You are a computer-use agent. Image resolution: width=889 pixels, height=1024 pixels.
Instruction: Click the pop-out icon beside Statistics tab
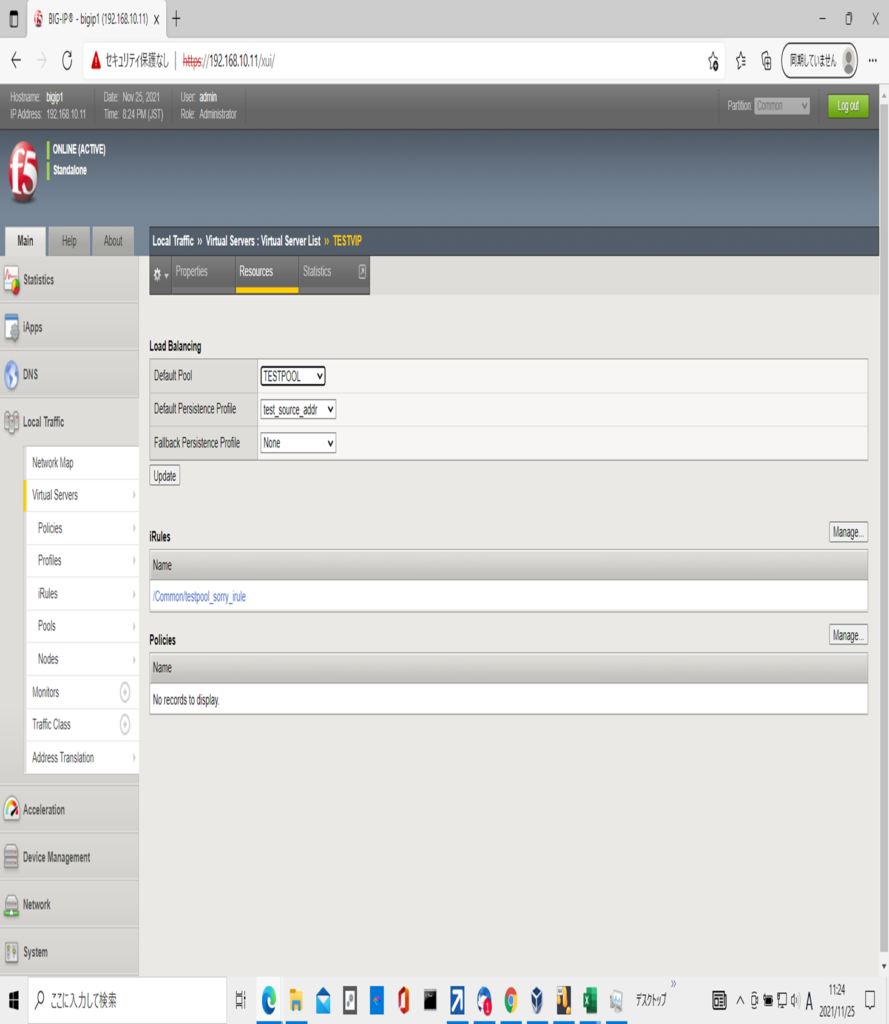pos(362,272)
